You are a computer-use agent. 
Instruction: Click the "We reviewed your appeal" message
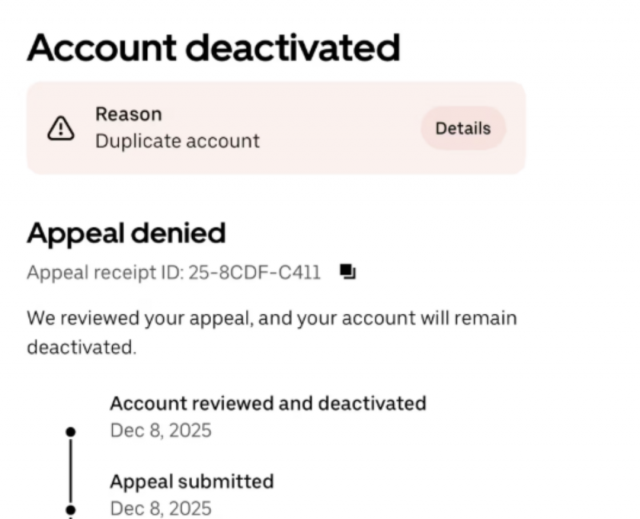pyautogui.click(x=271, y=319)
